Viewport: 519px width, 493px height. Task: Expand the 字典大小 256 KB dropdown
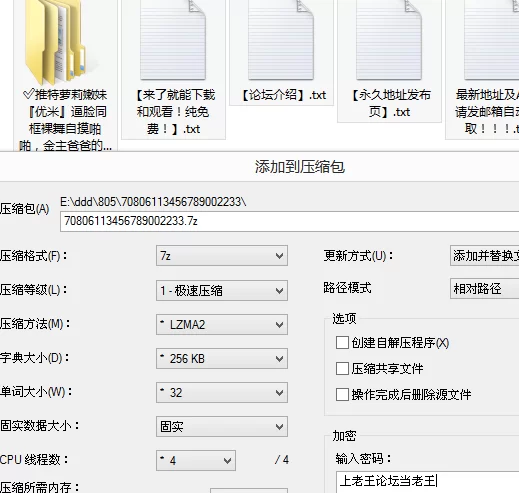coord(222,358)
